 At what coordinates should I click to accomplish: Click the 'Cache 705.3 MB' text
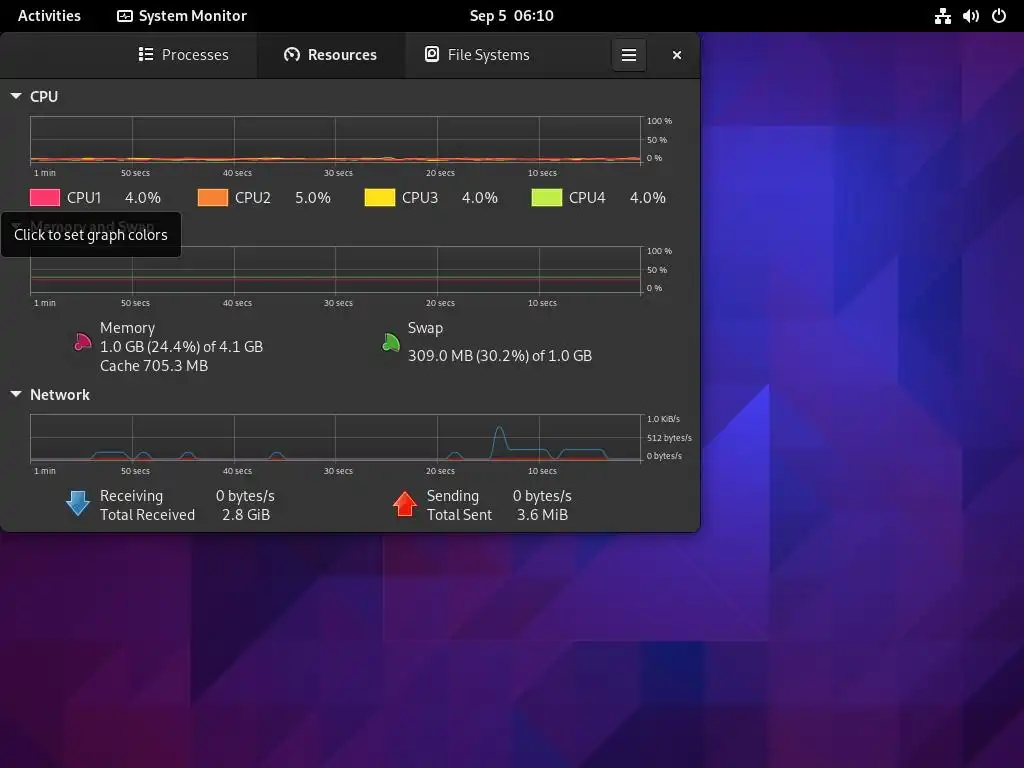pos(154,366)
